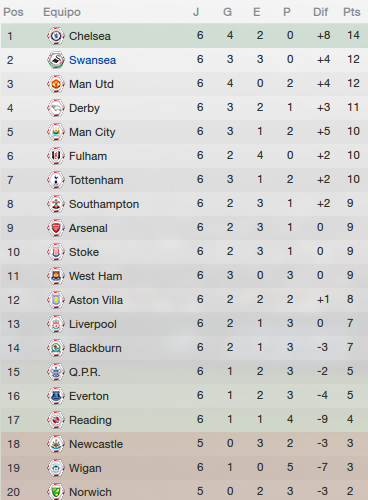Sort table by Pts column header
Screen dimensions: 368x500
point(352,12)
